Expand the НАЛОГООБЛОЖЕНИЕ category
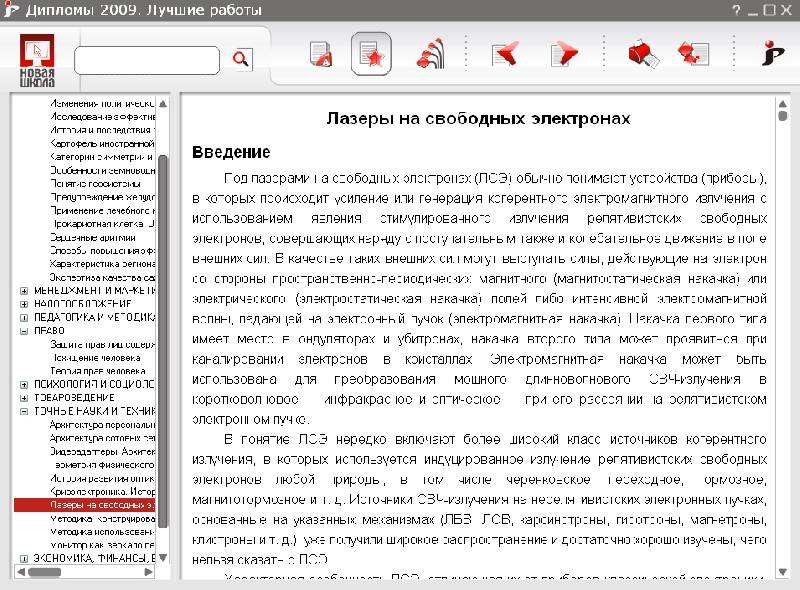Viewport: 800px width, 590px height. [x=23, y=304]
